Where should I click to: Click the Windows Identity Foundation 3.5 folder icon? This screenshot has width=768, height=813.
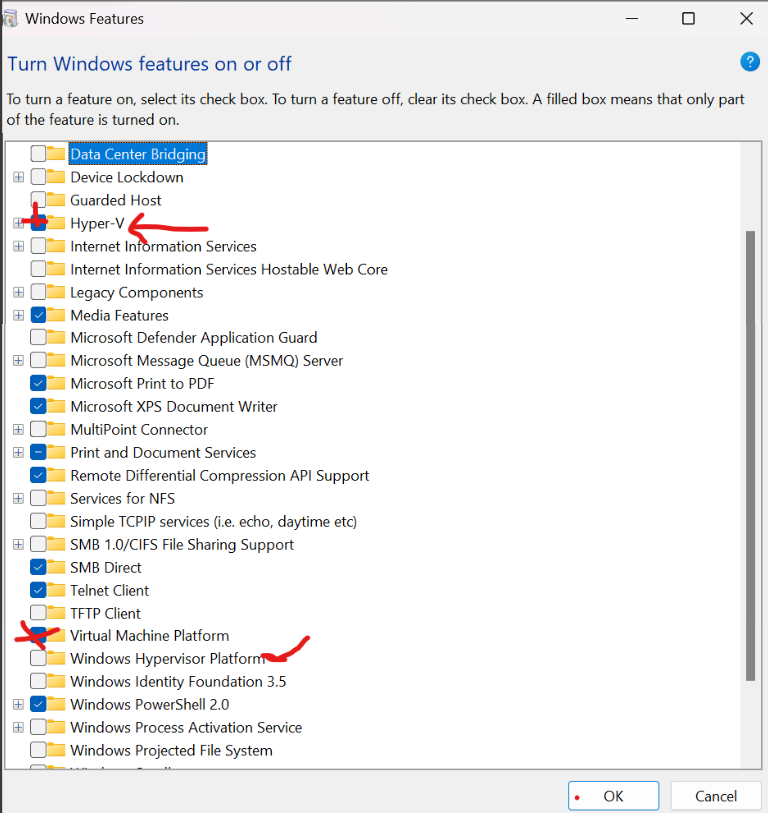pos(56,681)
